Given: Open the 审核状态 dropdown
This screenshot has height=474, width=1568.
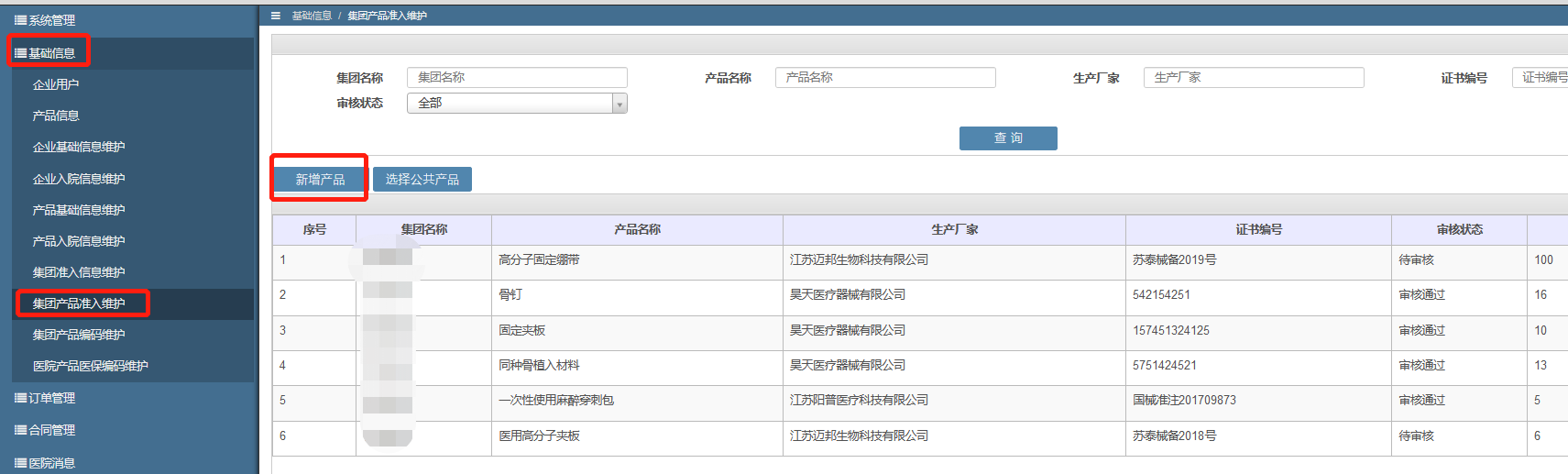Looking at the screenshot, I should click(x=517, y=103).
